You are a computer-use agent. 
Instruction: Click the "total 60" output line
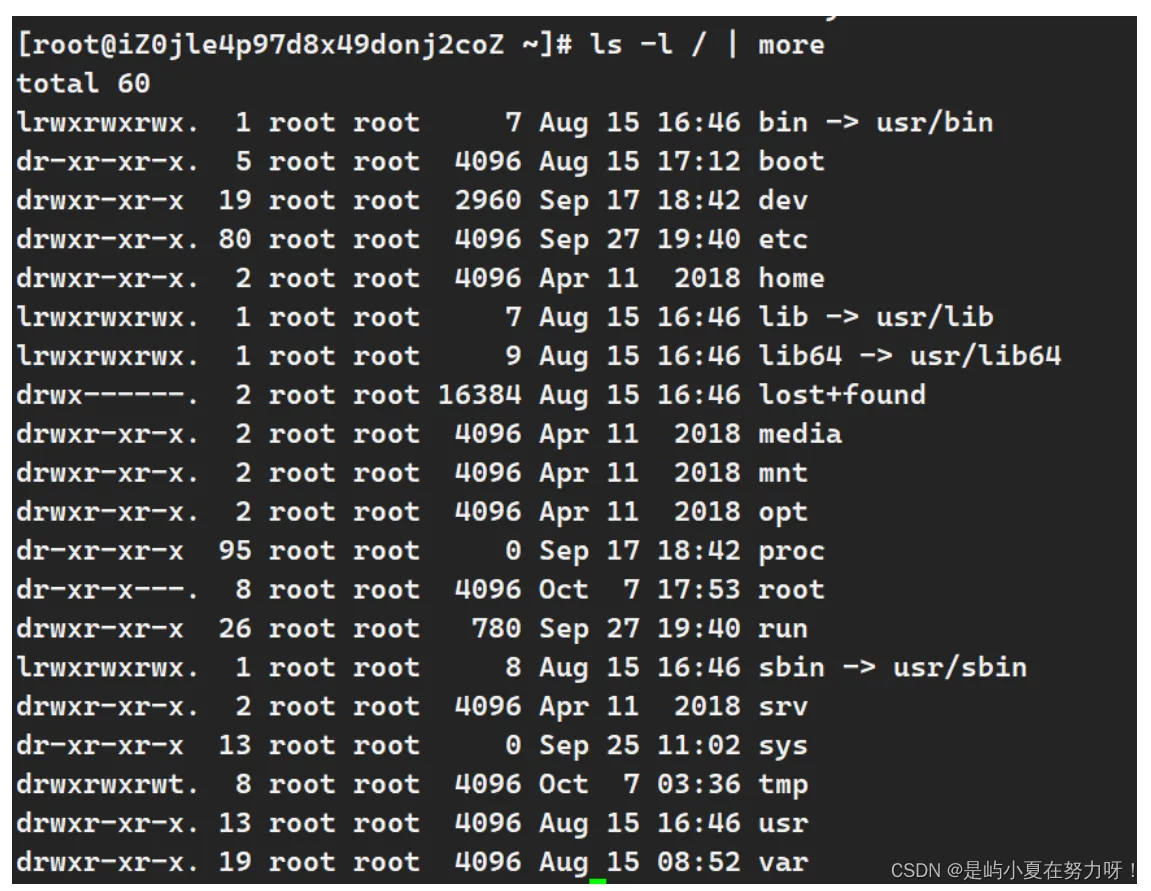(83, 83)
